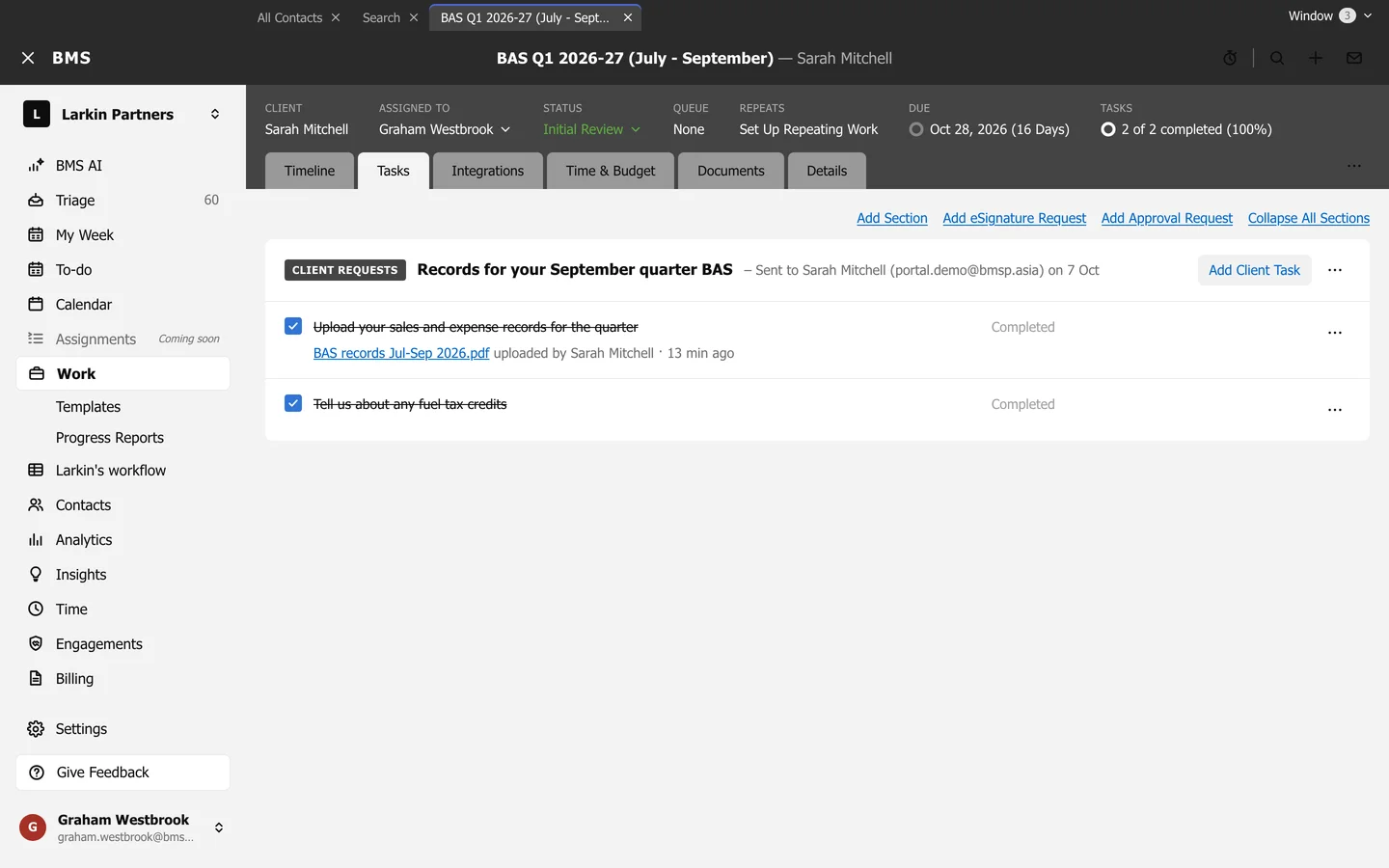Close the BMS panel with the X icon

28,58
